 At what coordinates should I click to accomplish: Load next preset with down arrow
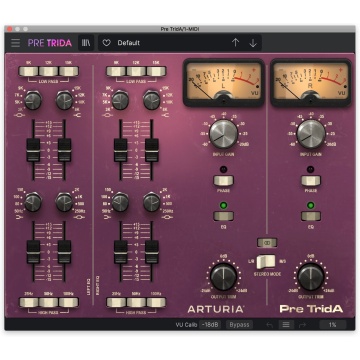[x=253, y=43]
